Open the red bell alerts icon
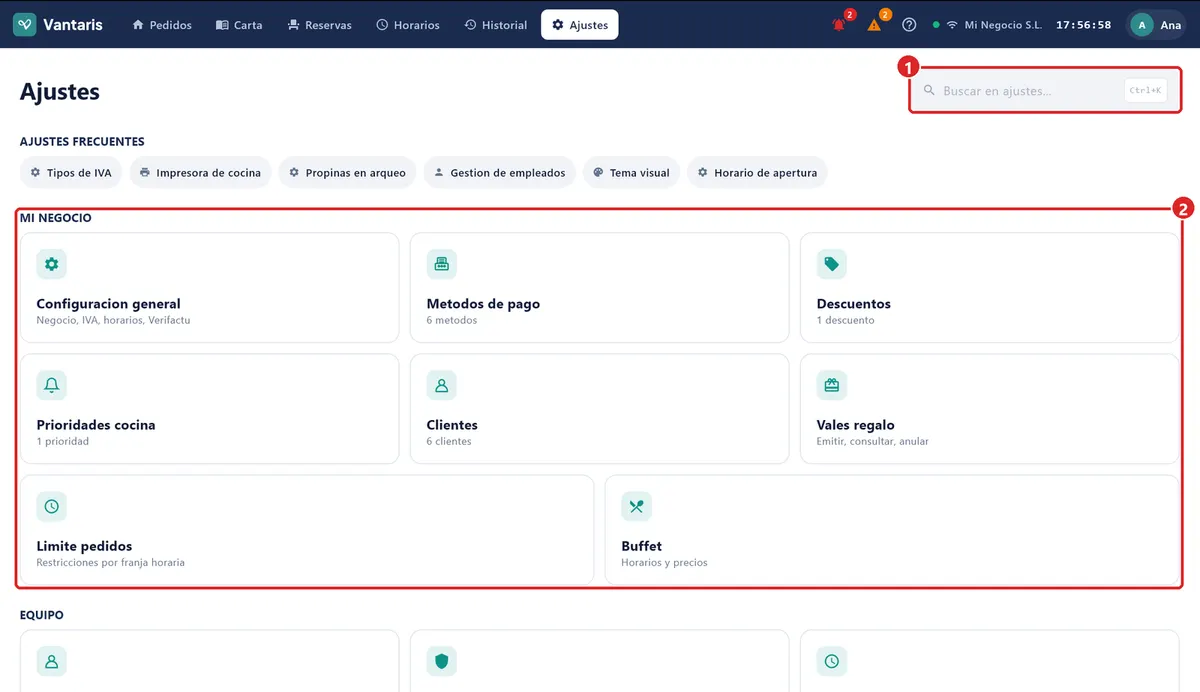 click(x=839, y=25)
